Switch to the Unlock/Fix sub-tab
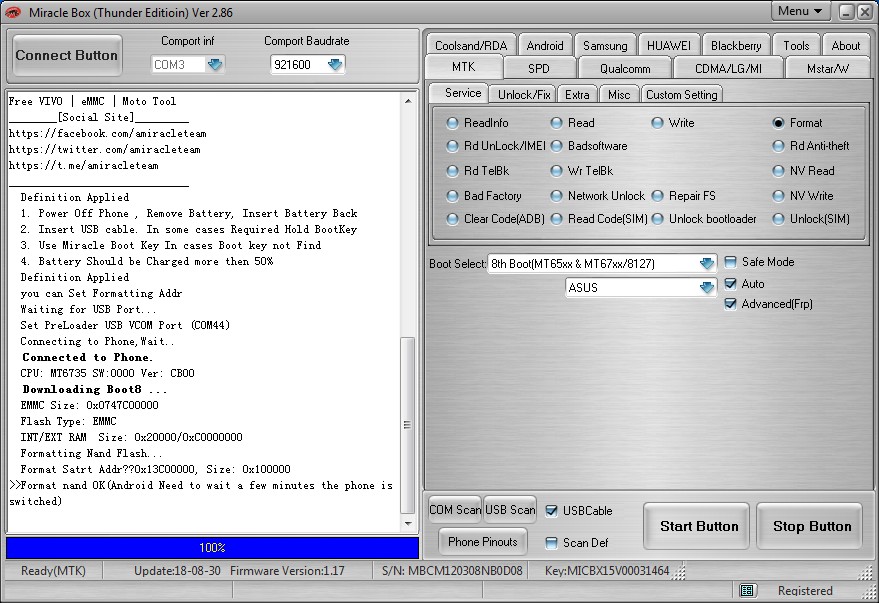The height and width of the screenshot is (603, 879). click(x=524, y=95)
